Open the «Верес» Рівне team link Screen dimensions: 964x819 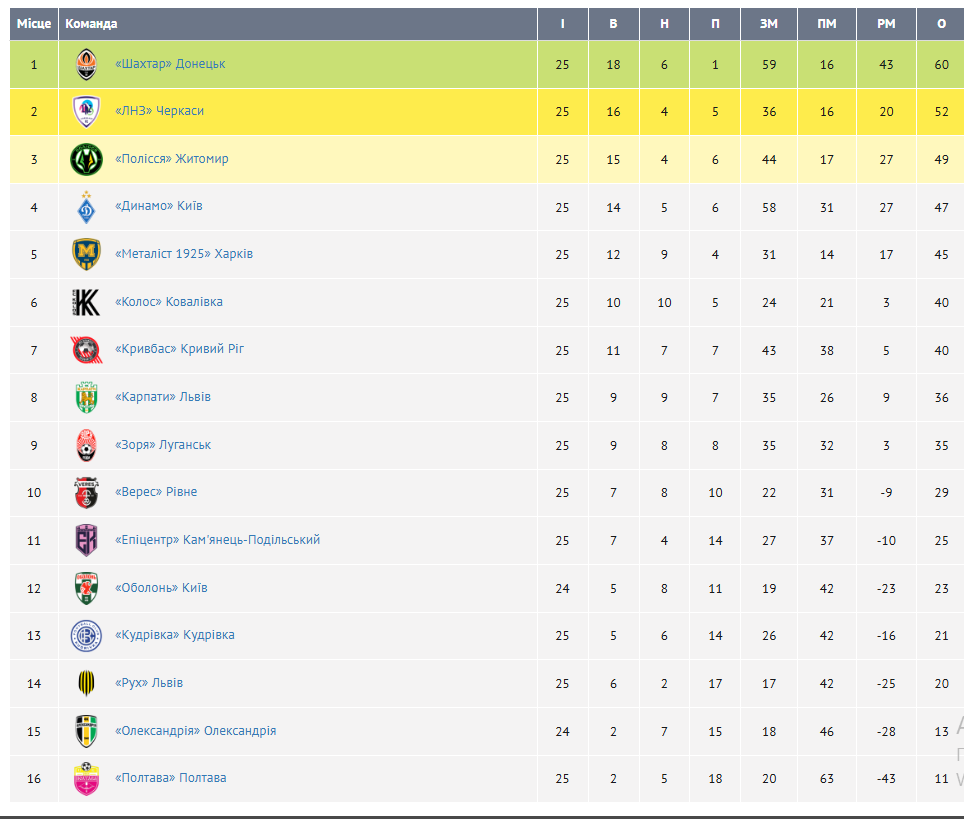[156, 492]
